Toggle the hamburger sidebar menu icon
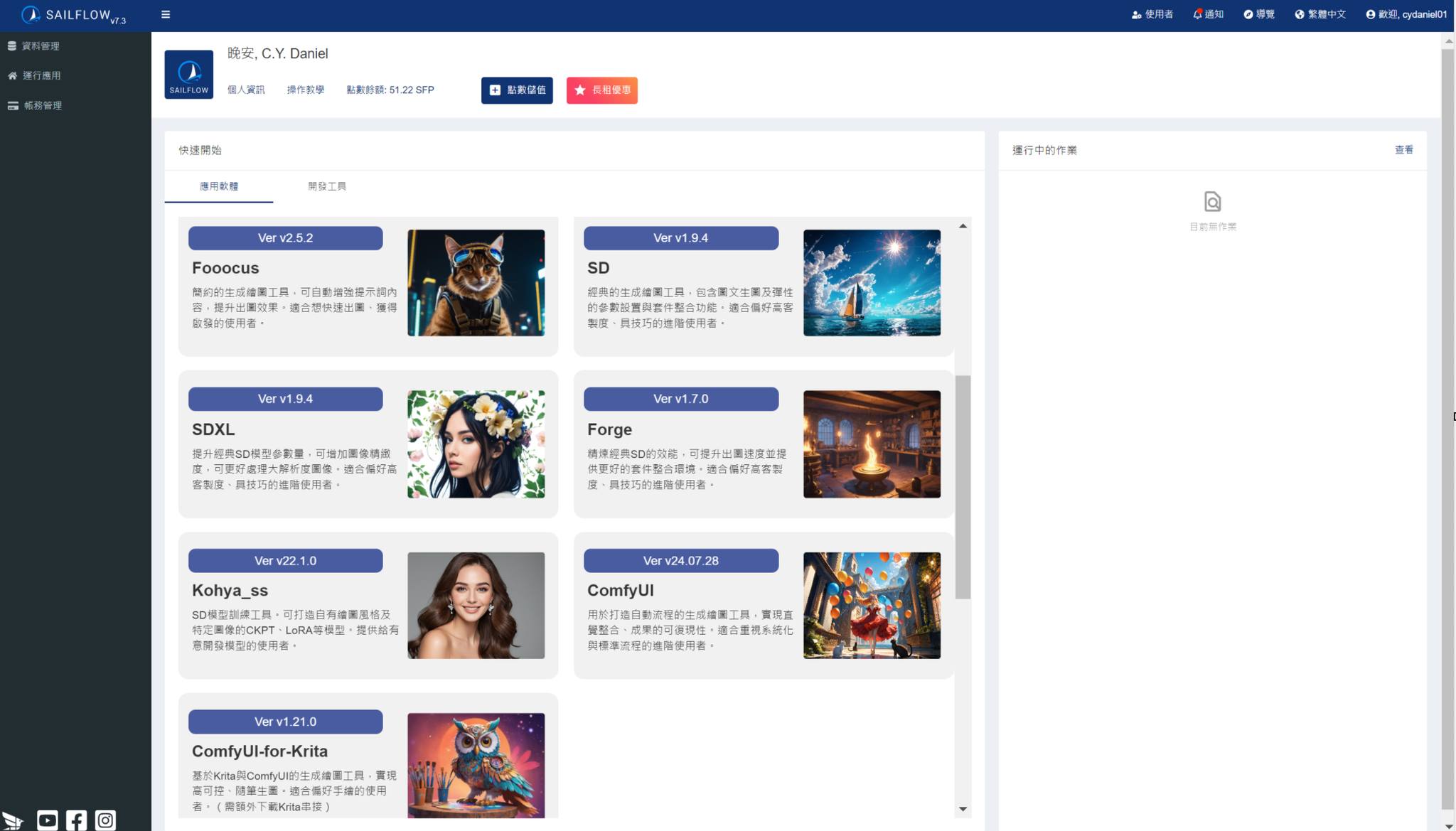 (x=166, y=14)
